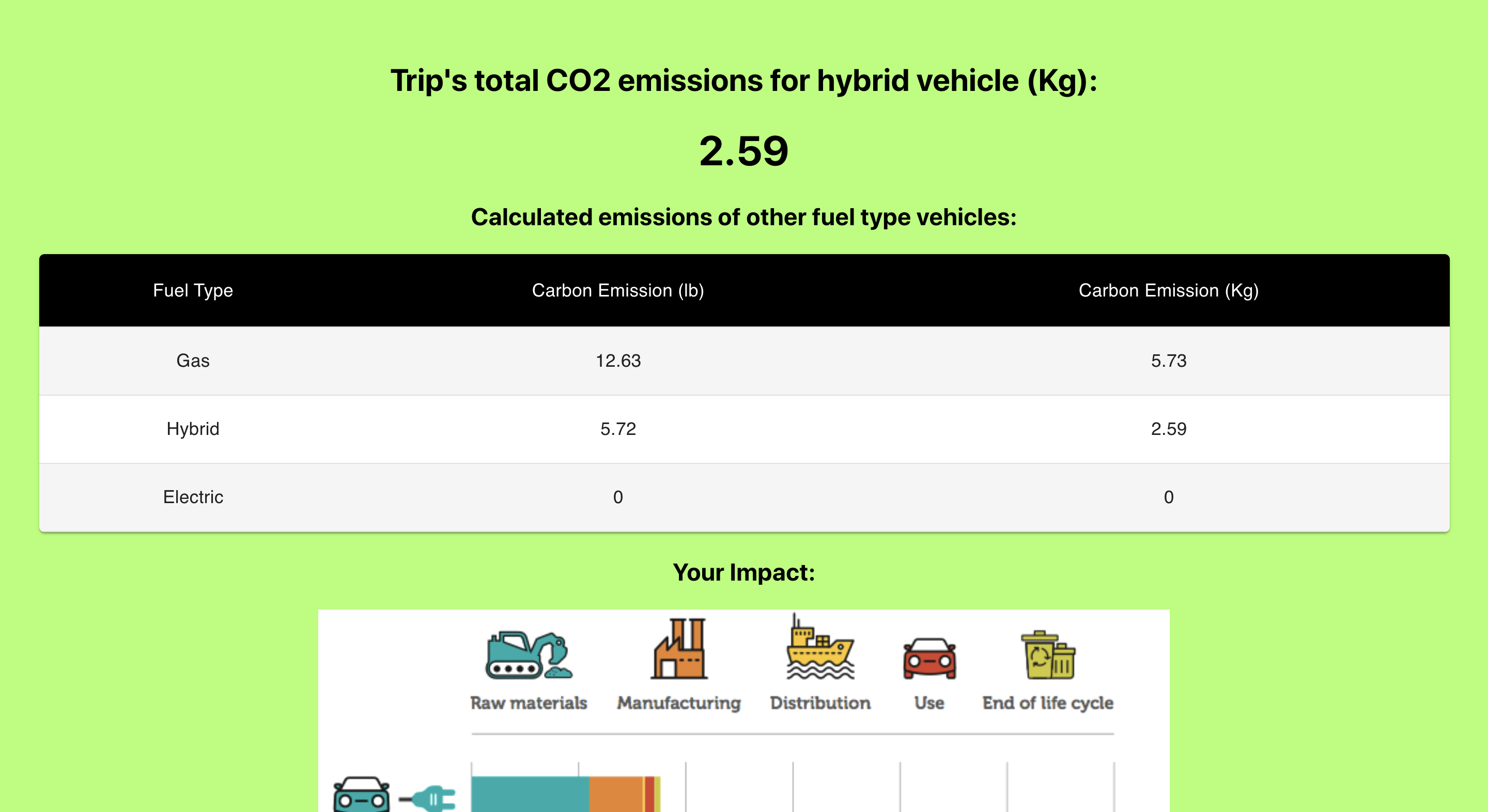Click the Raw materials excavator icon
The height and width of the screenshot is (812, 1488).
(528, 655)
